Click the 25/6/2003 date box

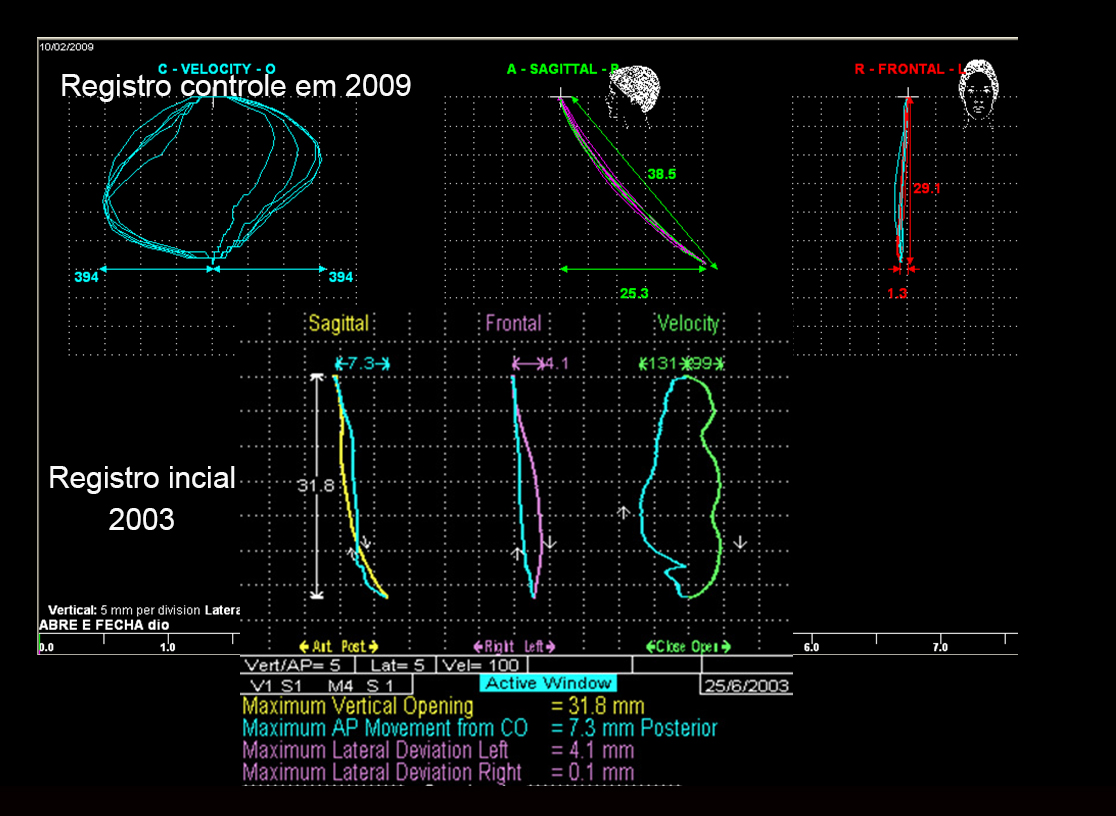[746, 685]
